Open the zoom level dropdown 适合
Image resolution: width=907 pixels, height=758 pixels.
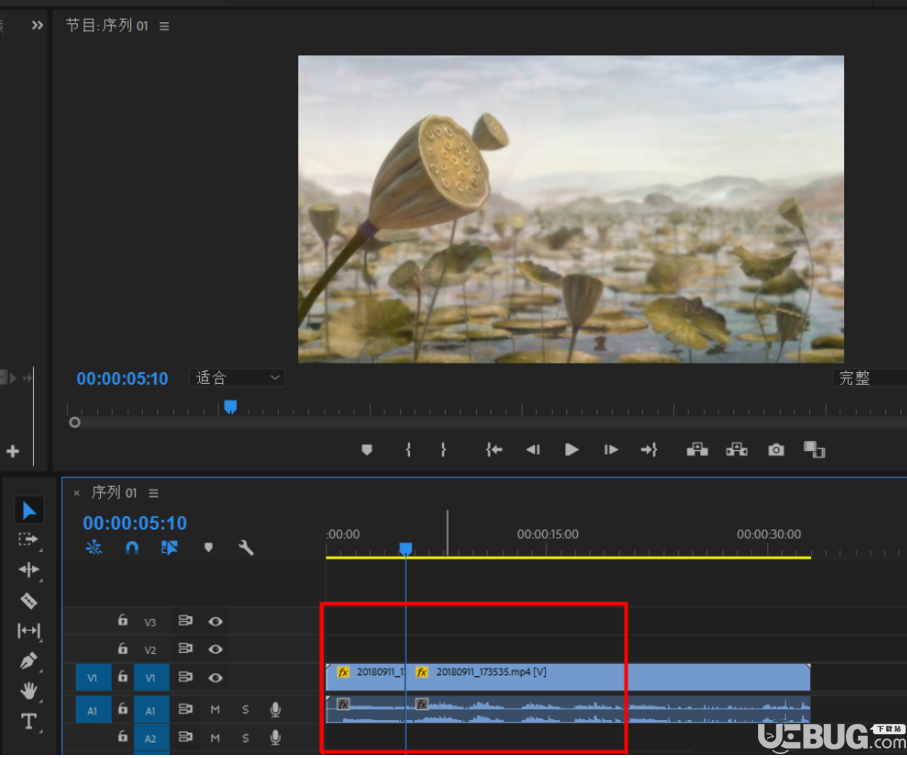[237, 378]
